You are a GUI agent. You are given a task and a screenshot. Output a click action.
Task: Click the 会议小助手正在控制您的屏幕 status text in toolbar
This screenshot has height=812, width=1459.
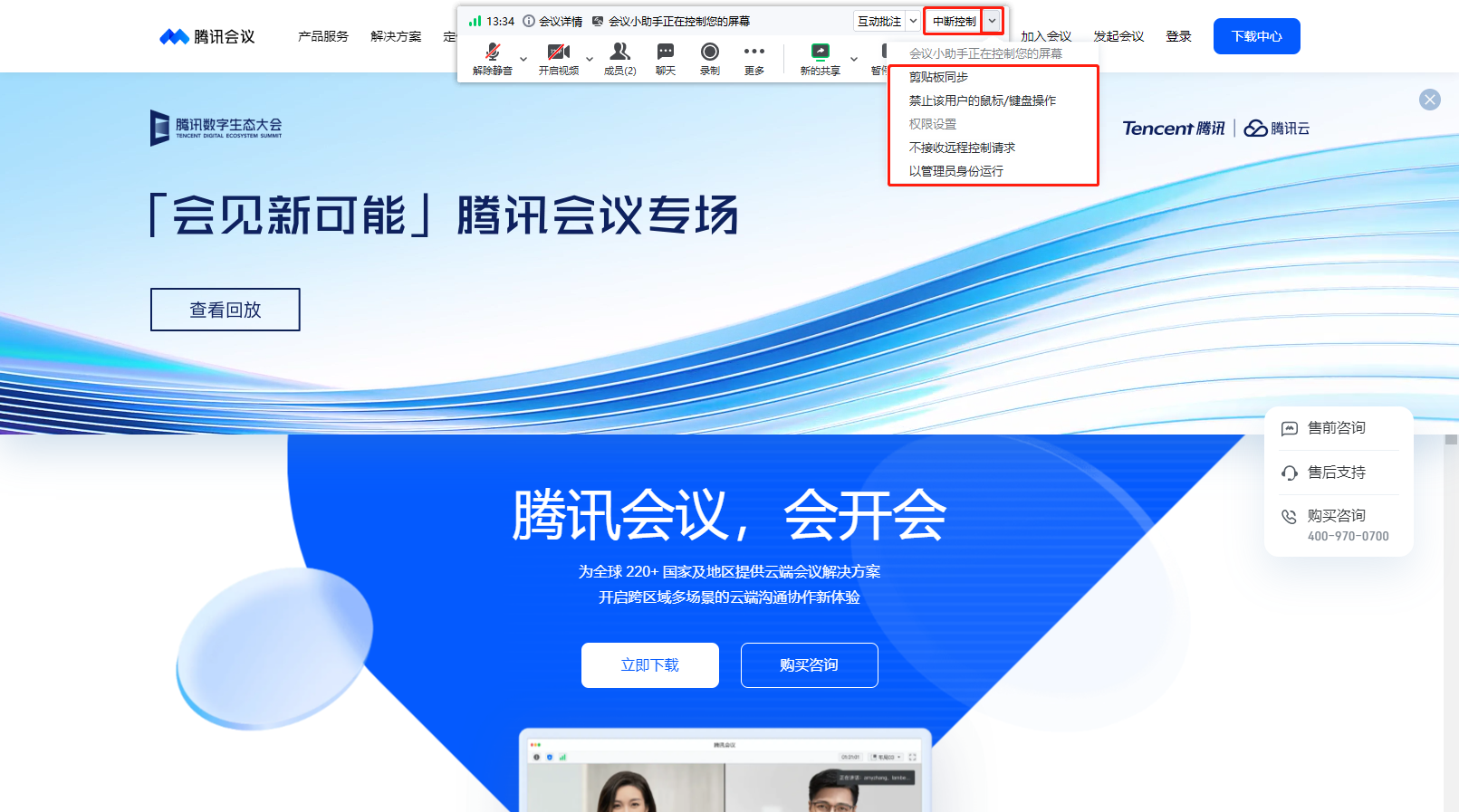[678, 21]
